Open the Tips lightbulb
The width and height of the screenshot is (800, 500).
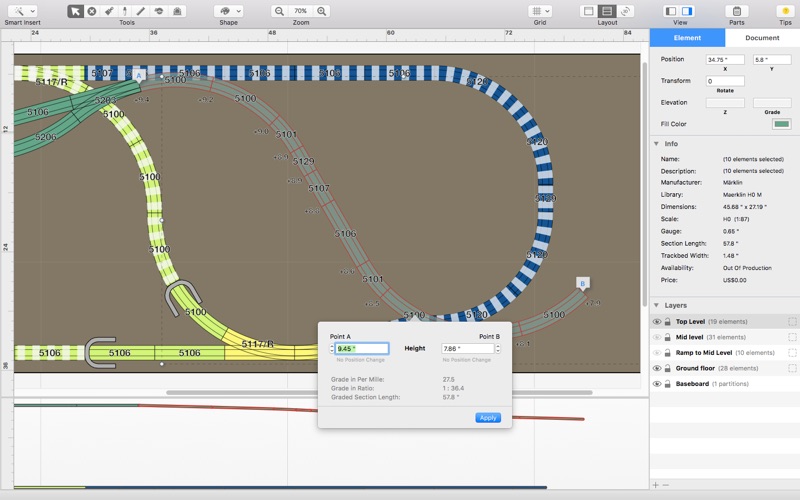[x=785, y=11]
